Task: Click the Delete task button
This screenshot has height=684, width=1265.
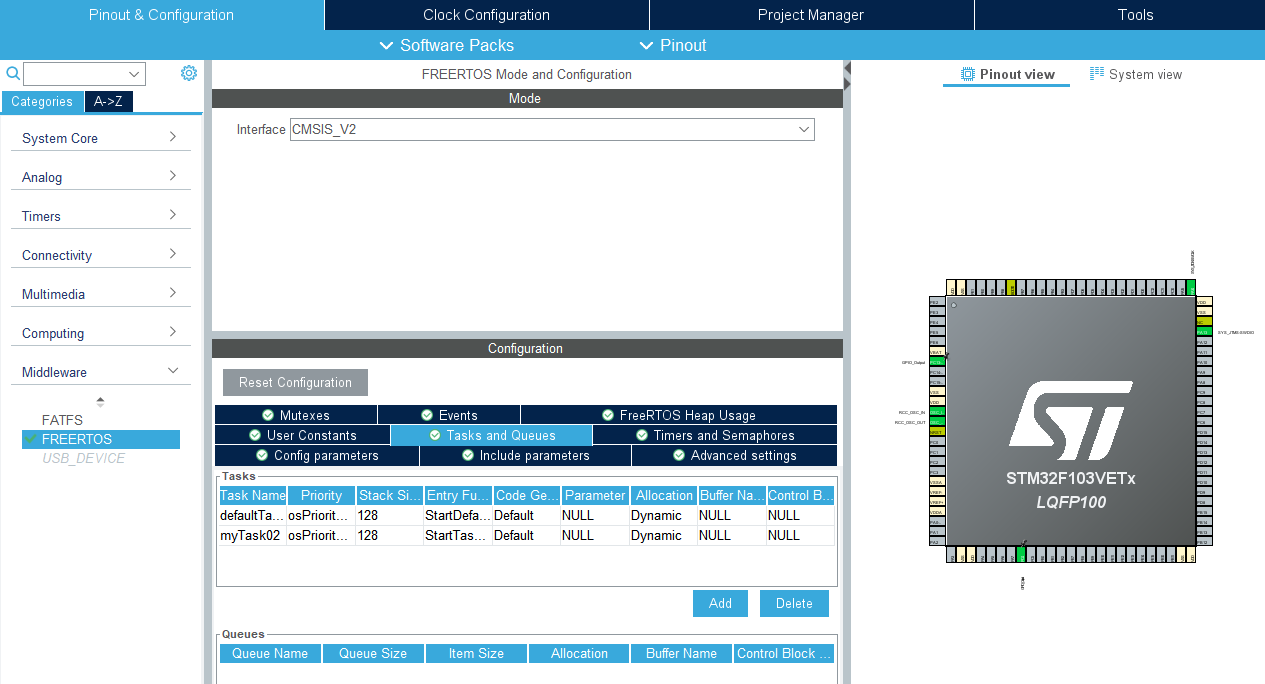Action: [794, 603]
